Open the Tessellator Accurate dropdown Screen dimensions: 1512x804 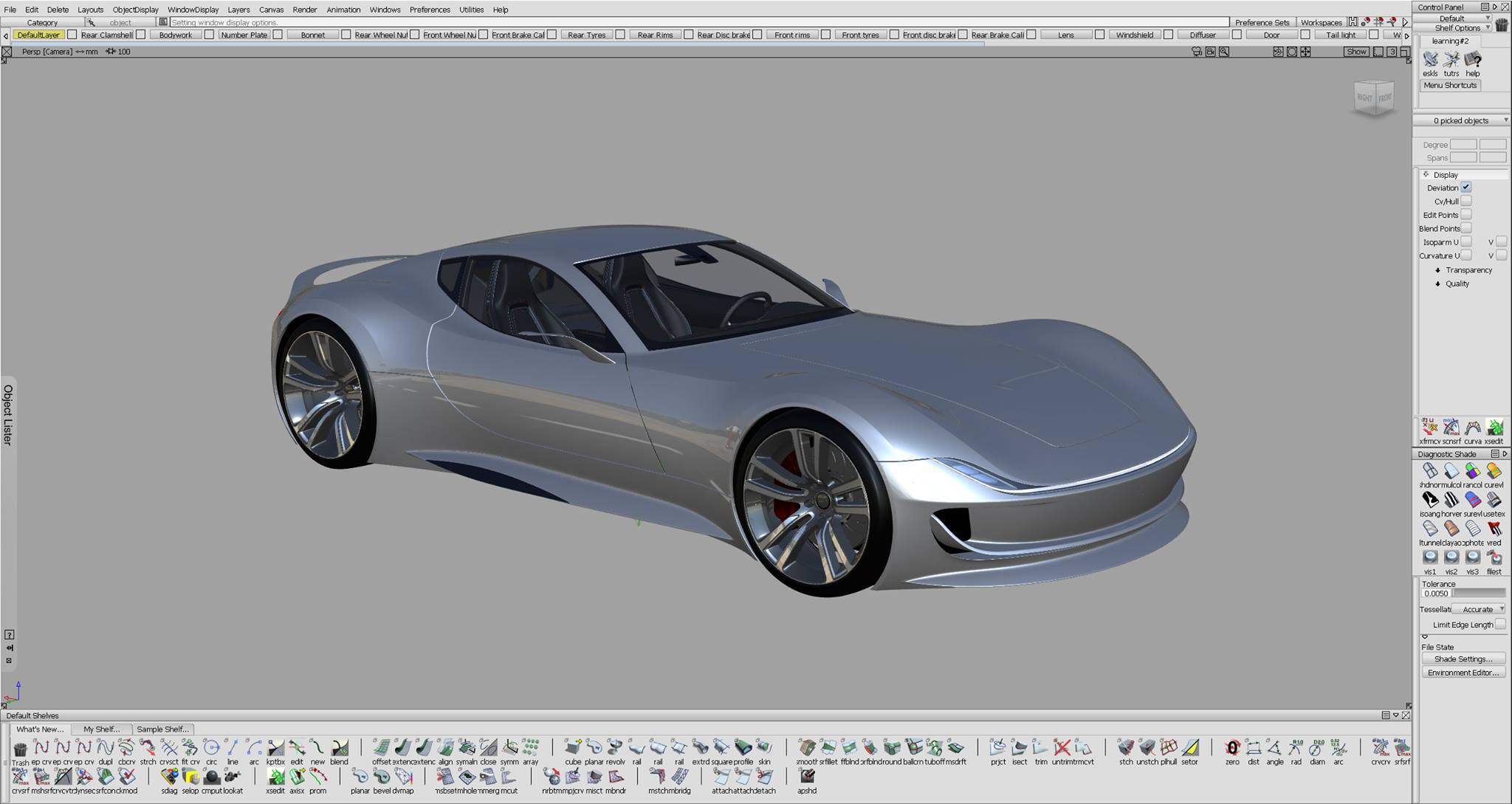(1478, 609)
